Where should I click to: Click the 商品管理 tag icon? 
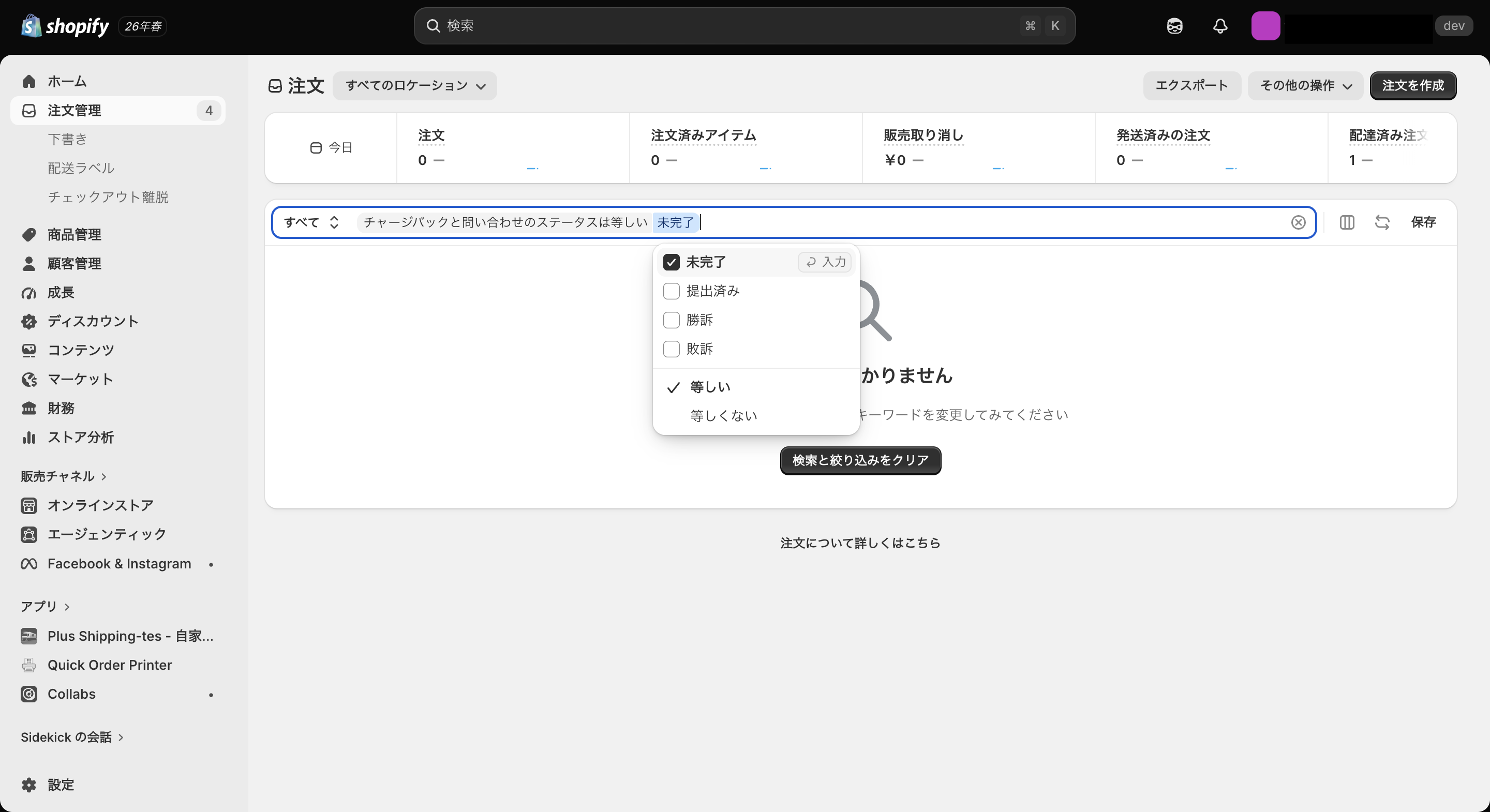[x=29, y=234]
